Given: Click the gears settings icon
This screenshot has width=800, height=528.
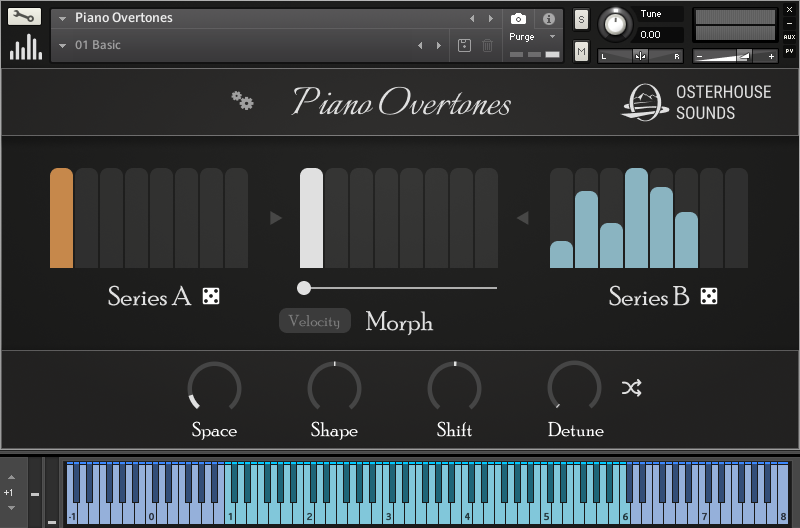Looking at the screenshot, I should click(242, 100).
